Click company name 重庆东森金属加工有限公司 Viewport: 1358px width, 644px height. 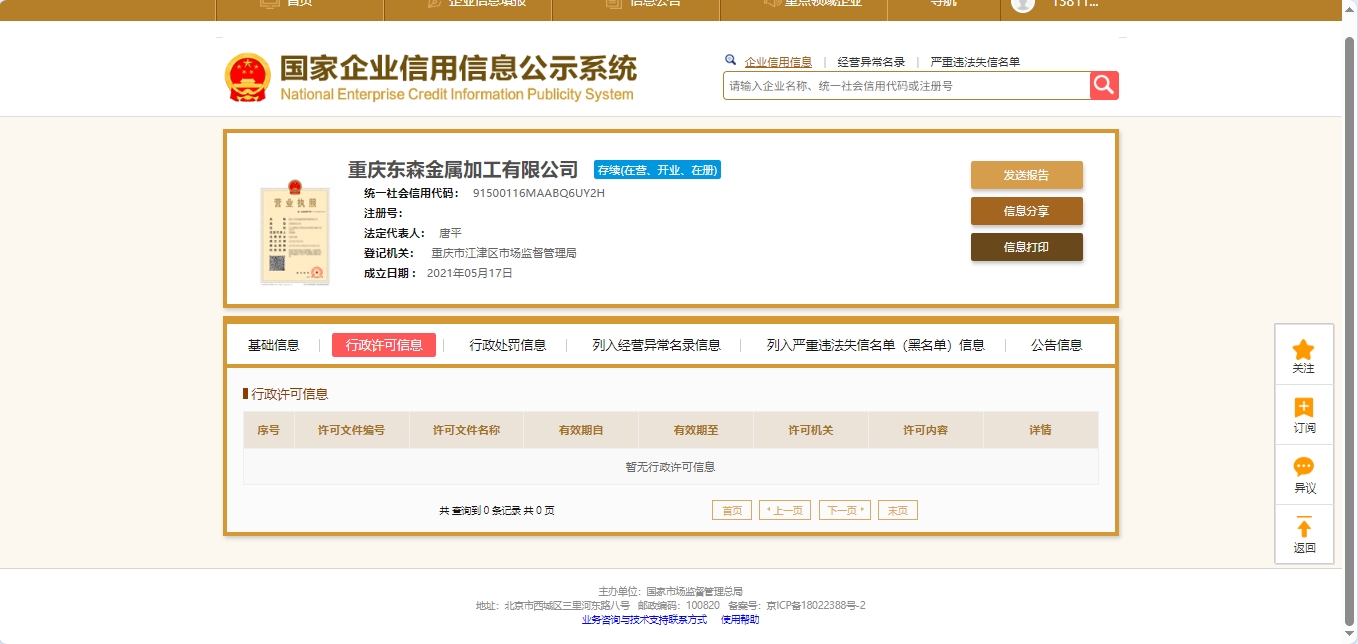pyautogui.click(x=463, y=170)
